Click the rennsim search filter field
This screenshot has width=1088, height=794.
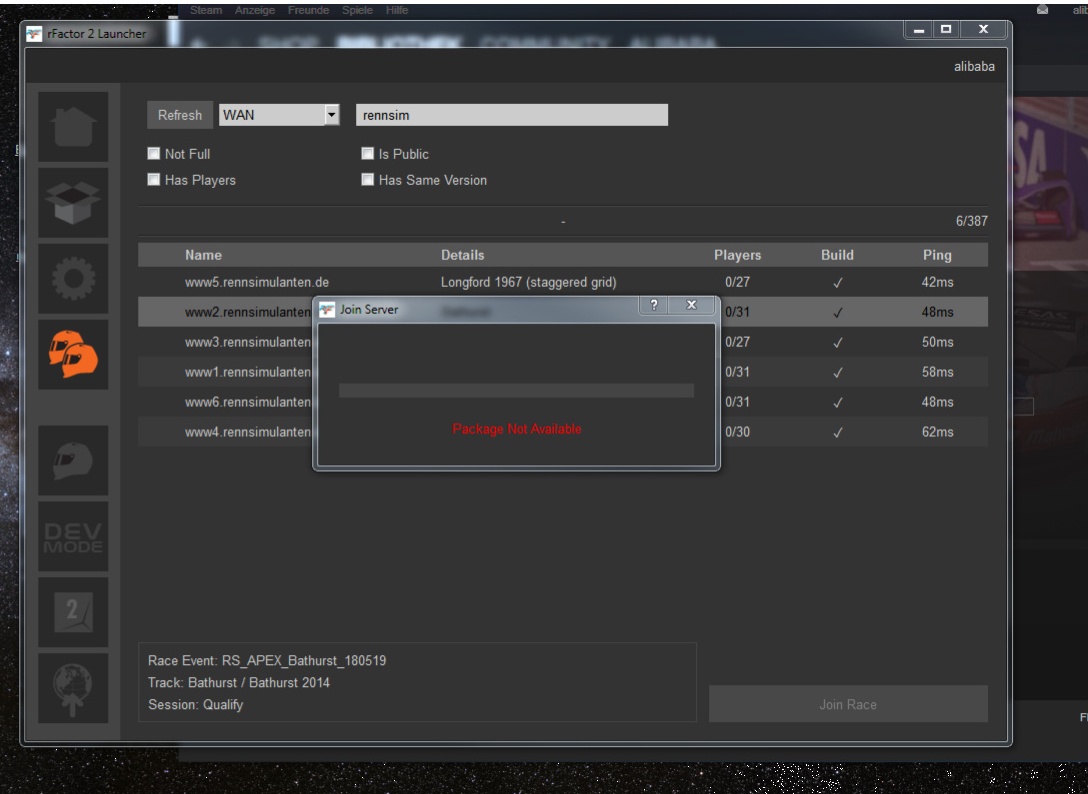coord(511,115)
